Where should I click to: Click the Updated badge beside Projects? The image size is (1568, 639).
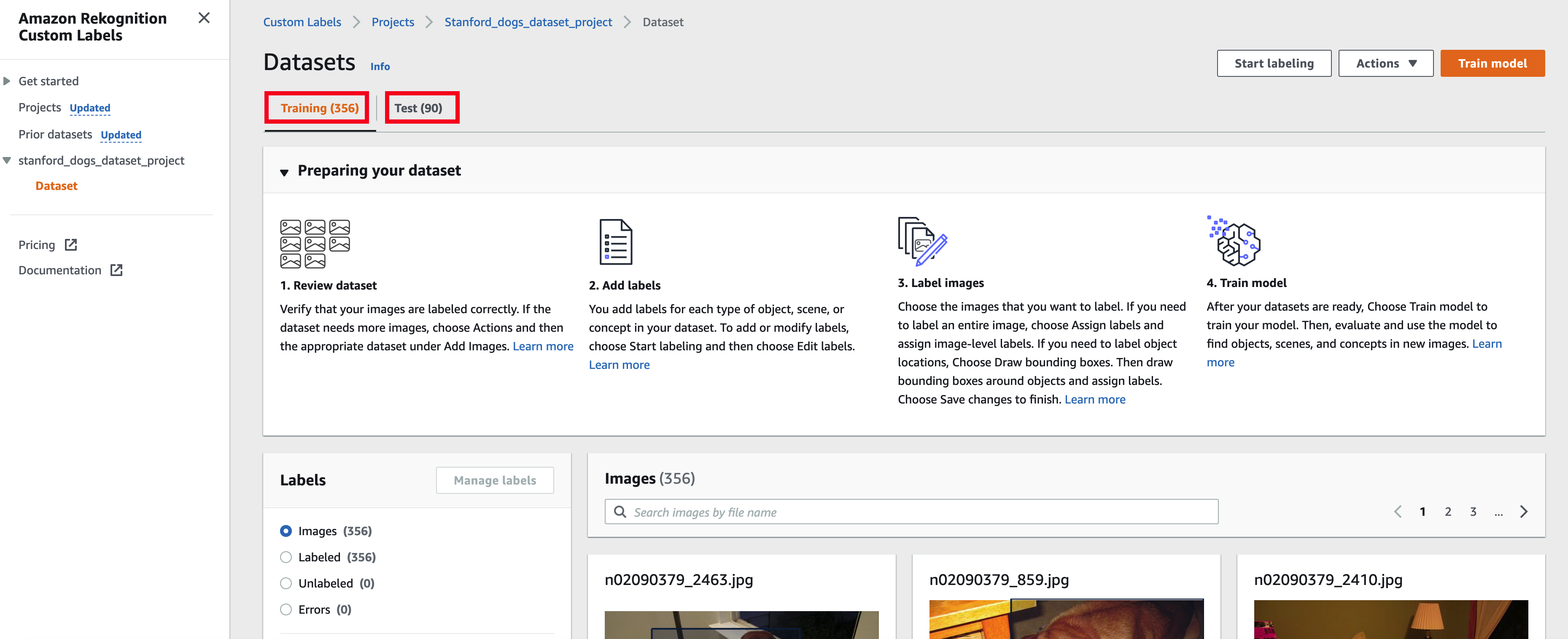[x=90, y=108]
